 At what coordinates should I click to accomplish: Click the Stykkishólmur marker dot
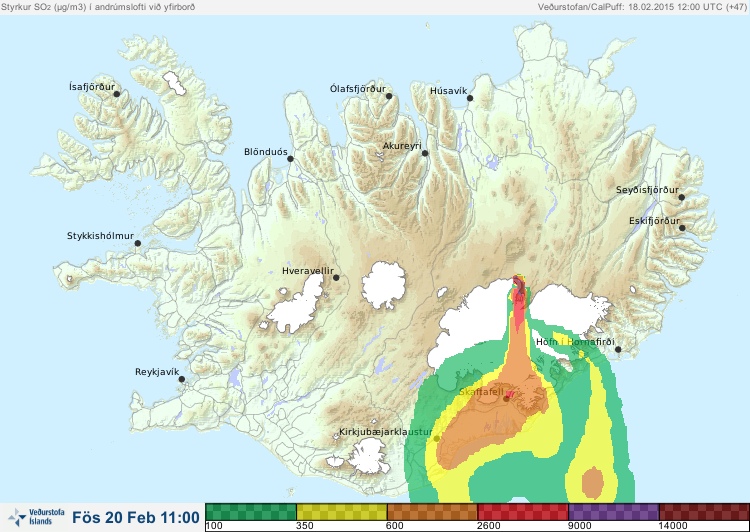click(138, 244)
